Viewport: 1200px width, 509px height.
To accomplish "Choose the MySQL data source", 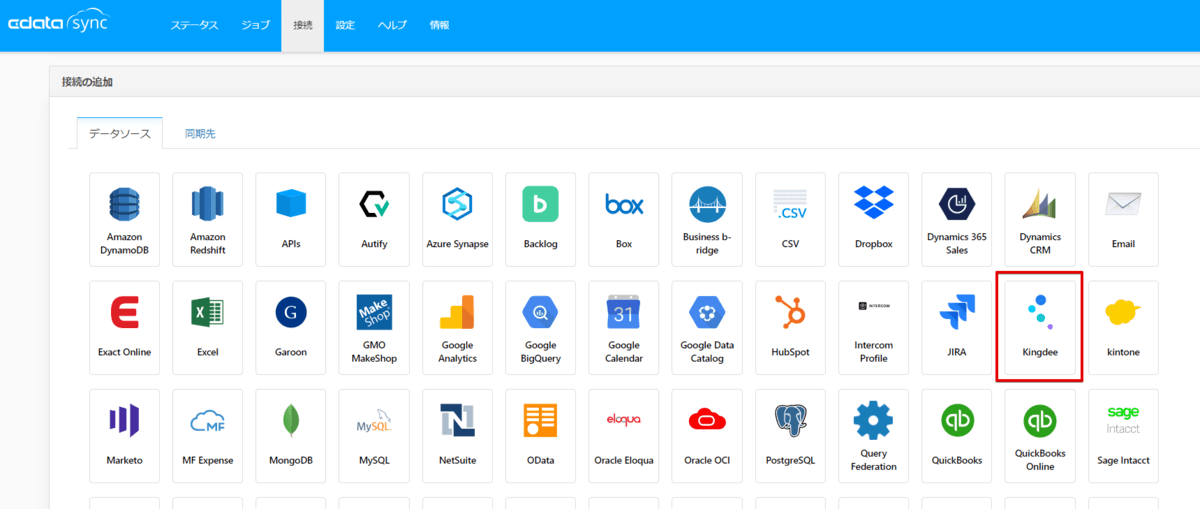I will [x=374, y=436].
